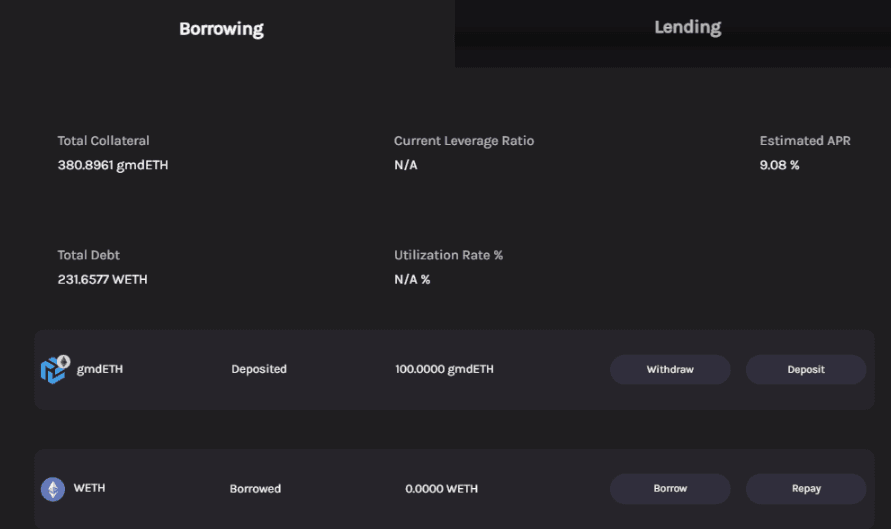Click the Total Collateral value 380.8961 gmdETH
This screenshot has height=529, width=891.
(113, 165)
